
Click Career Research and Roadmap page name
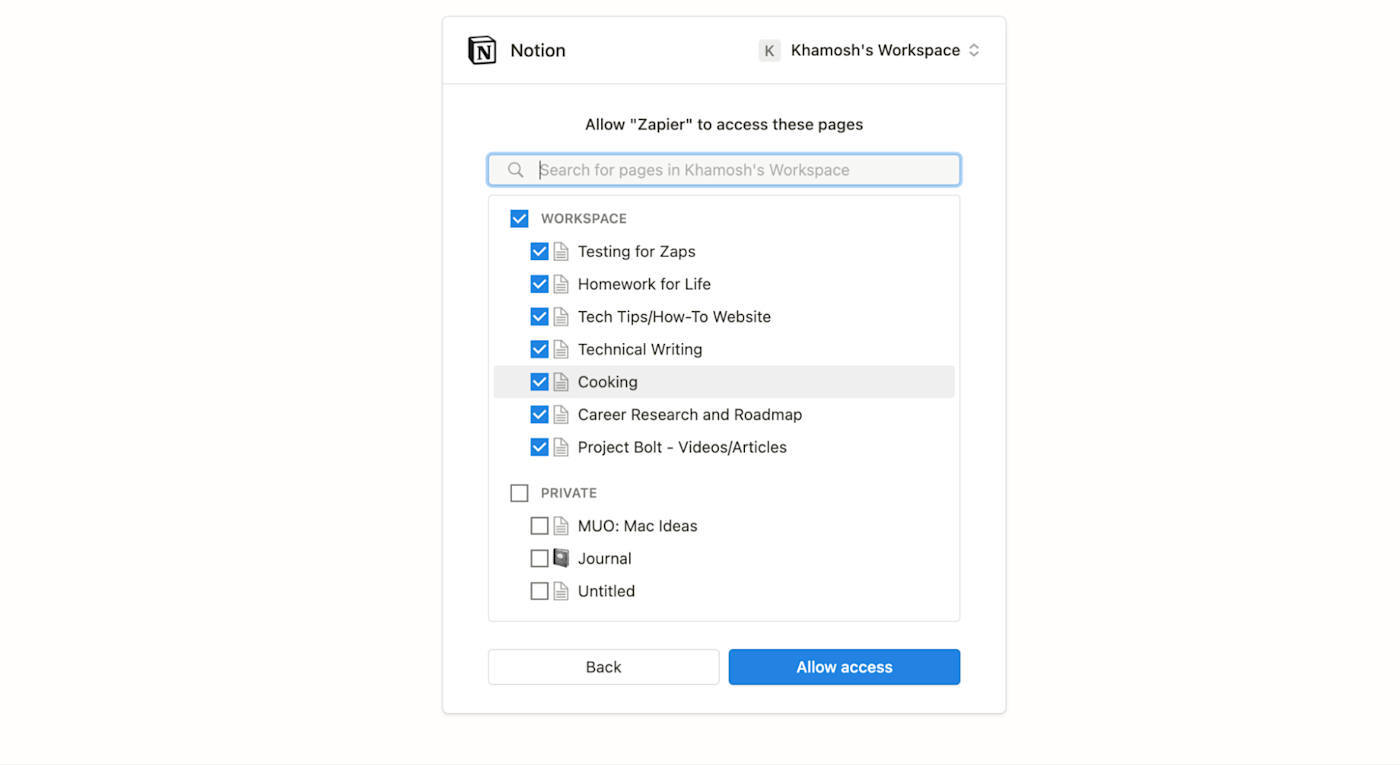pyautogui.click(x=690, y=415)
